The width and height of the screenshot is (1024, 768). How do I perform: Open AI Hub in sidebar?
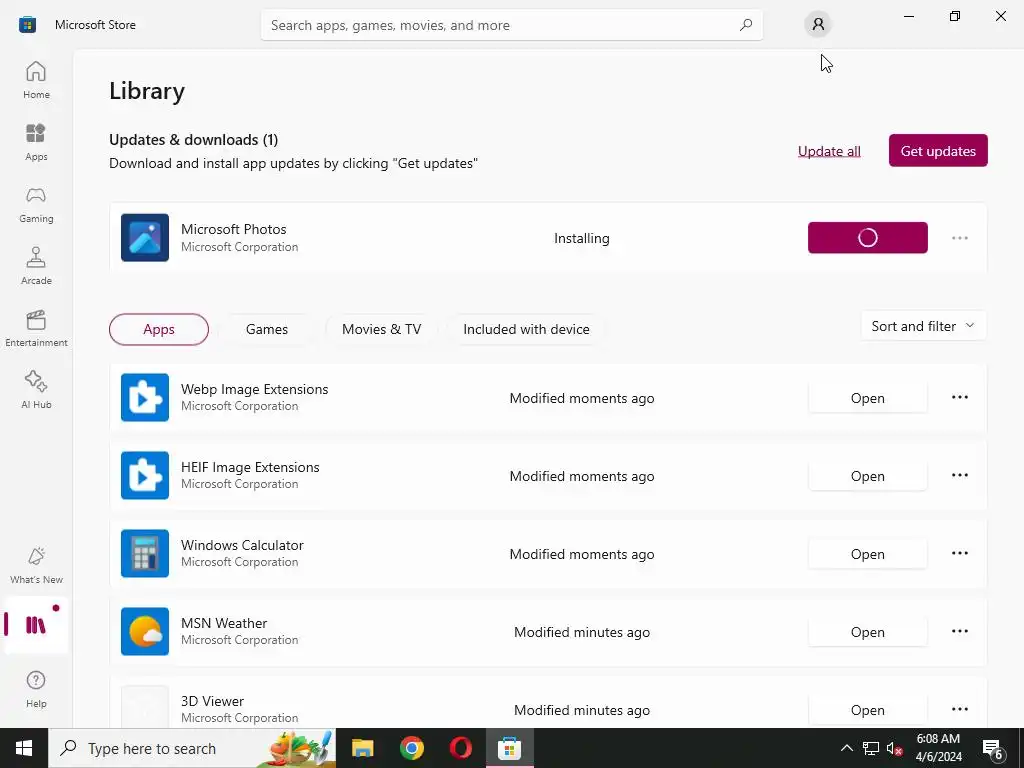pos(36,390)
